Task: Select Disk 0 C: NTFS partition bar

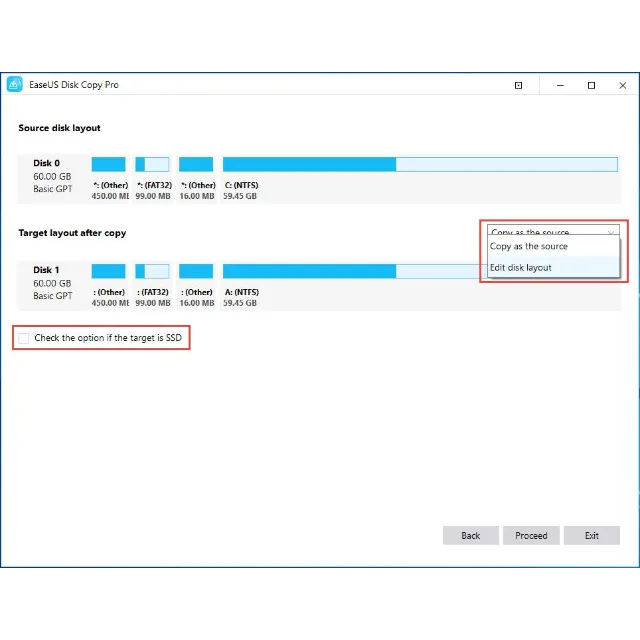Action: 419,165
